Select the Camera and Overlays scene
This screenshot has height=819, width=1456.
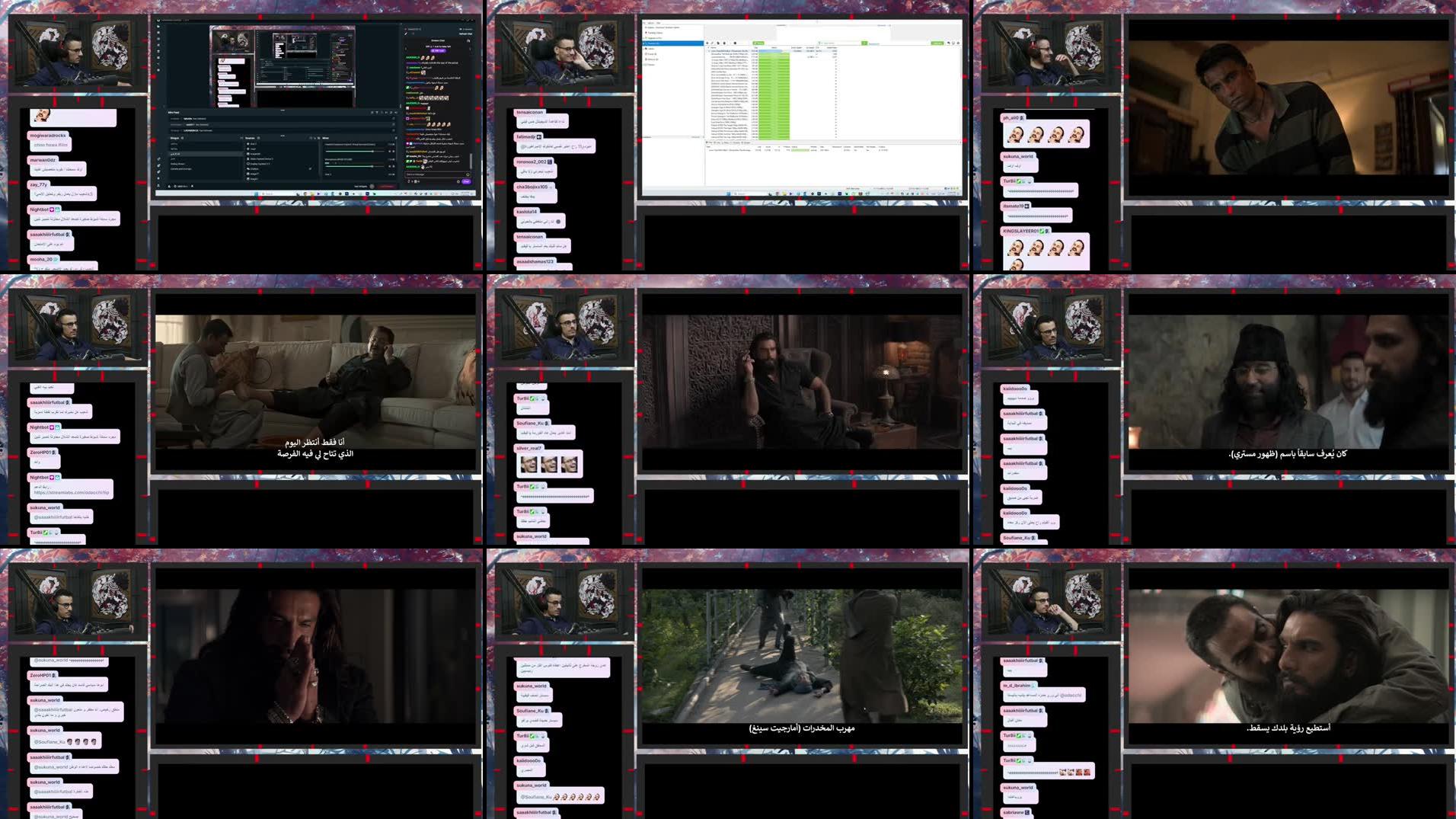[181, 169]
